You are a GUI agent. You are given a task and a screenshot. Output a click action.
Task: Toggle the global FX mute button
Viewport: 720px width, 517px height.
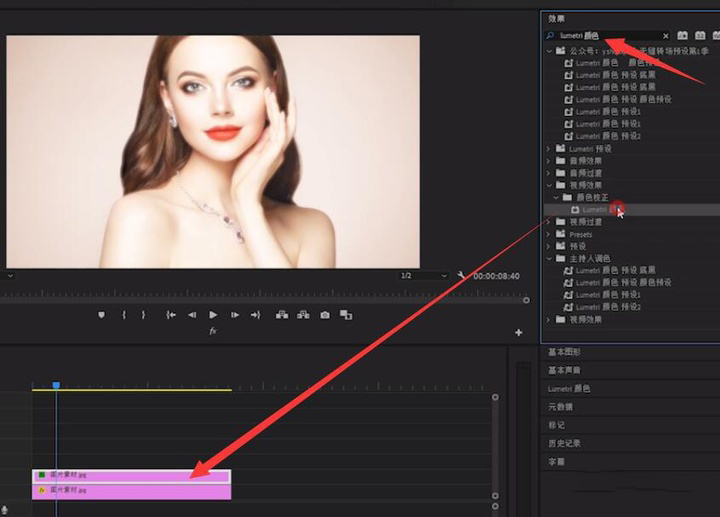(x=213, y=331)
